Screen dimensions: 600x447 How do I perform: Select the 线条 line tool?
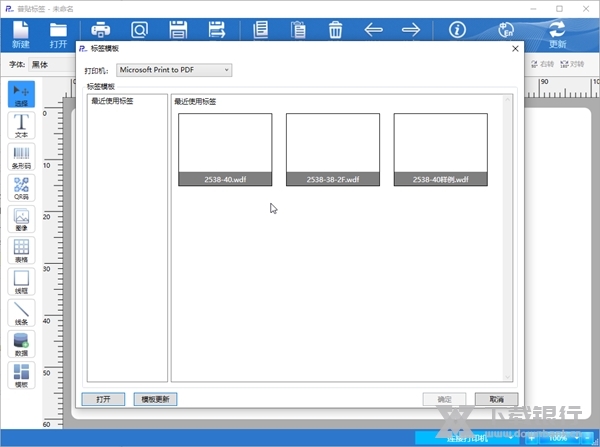coord(21,314)
